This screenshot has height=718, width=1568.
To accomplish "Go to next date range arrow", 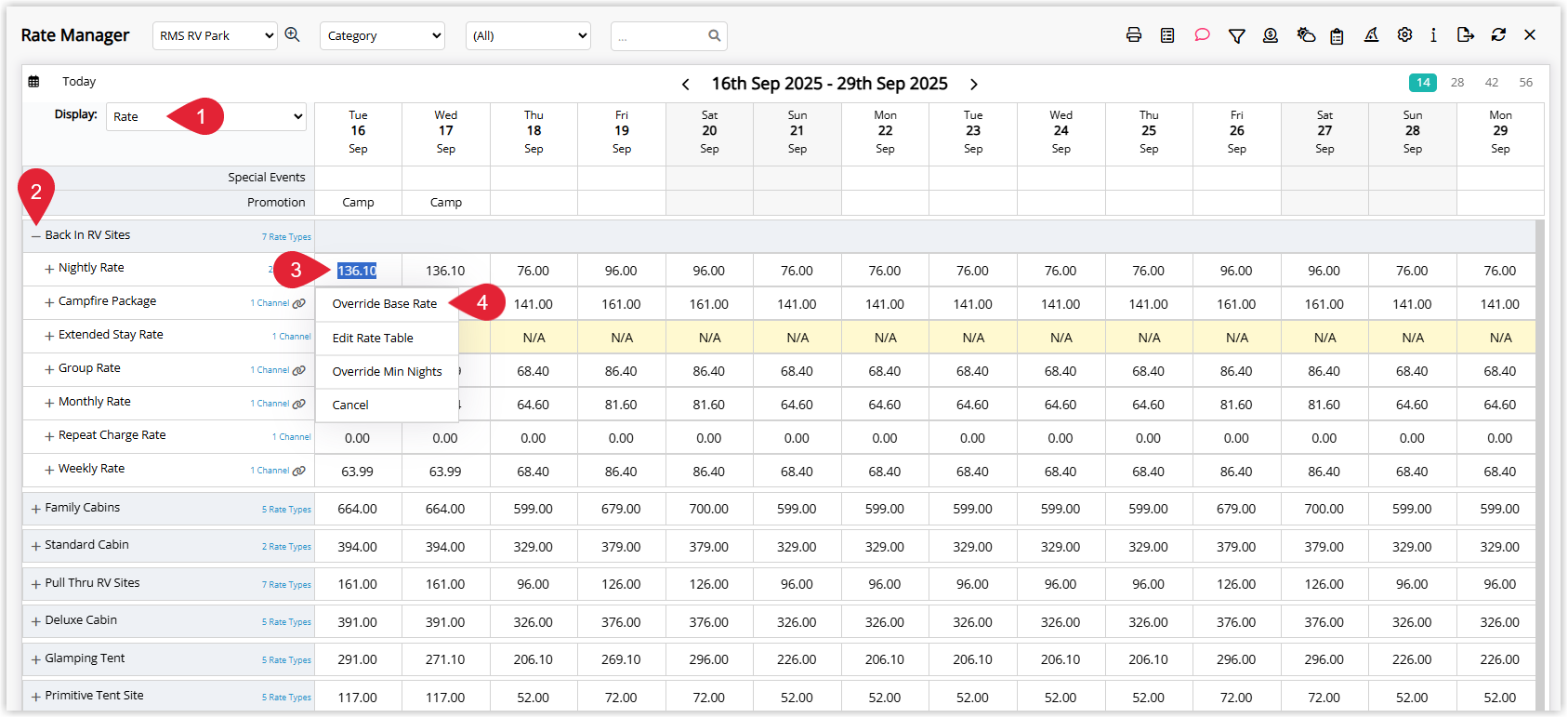I will click(x=973, y=84).
